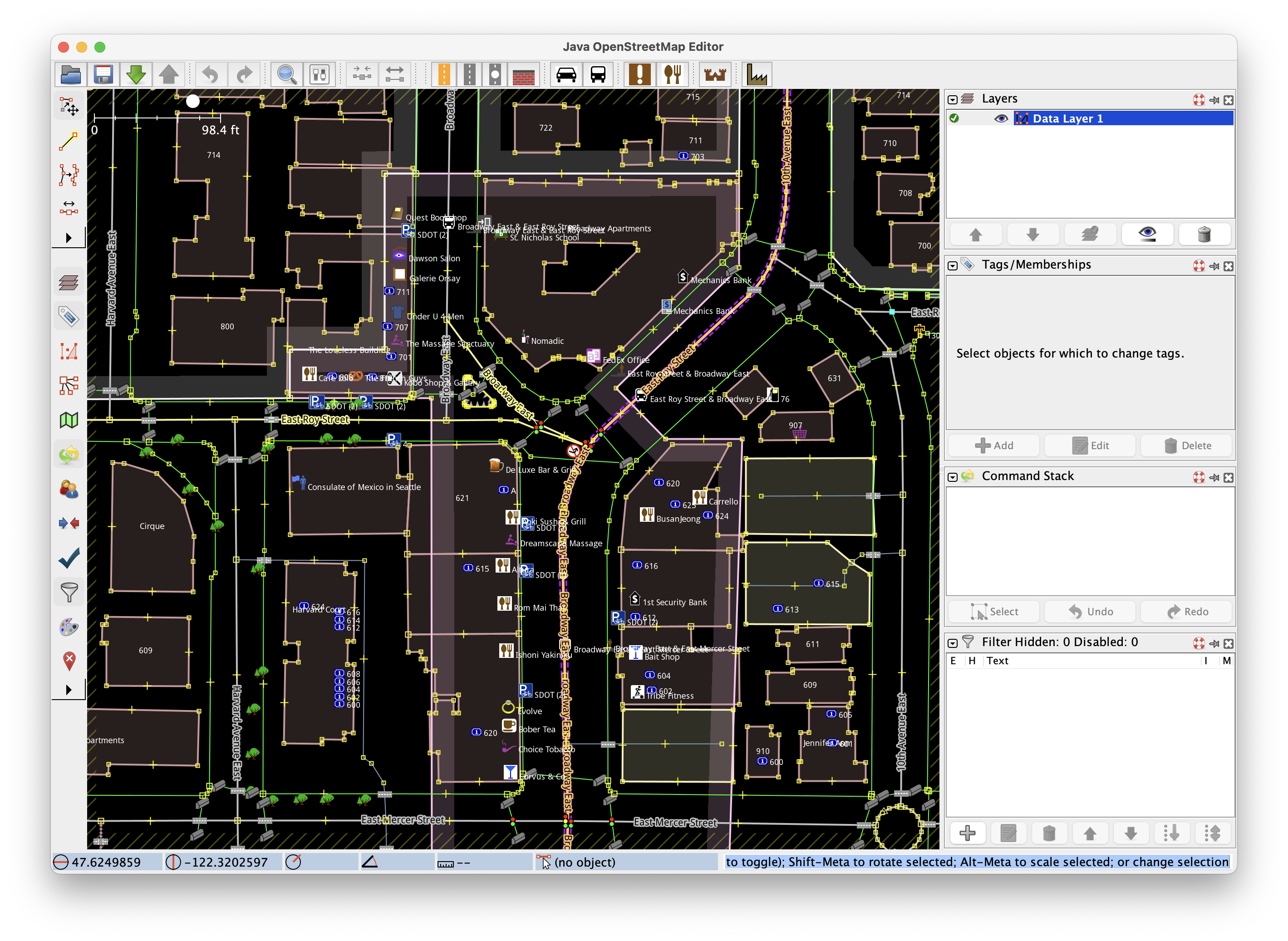Toggle map paint styles palette icon
1288x941 pixels.
click(69, 627)
